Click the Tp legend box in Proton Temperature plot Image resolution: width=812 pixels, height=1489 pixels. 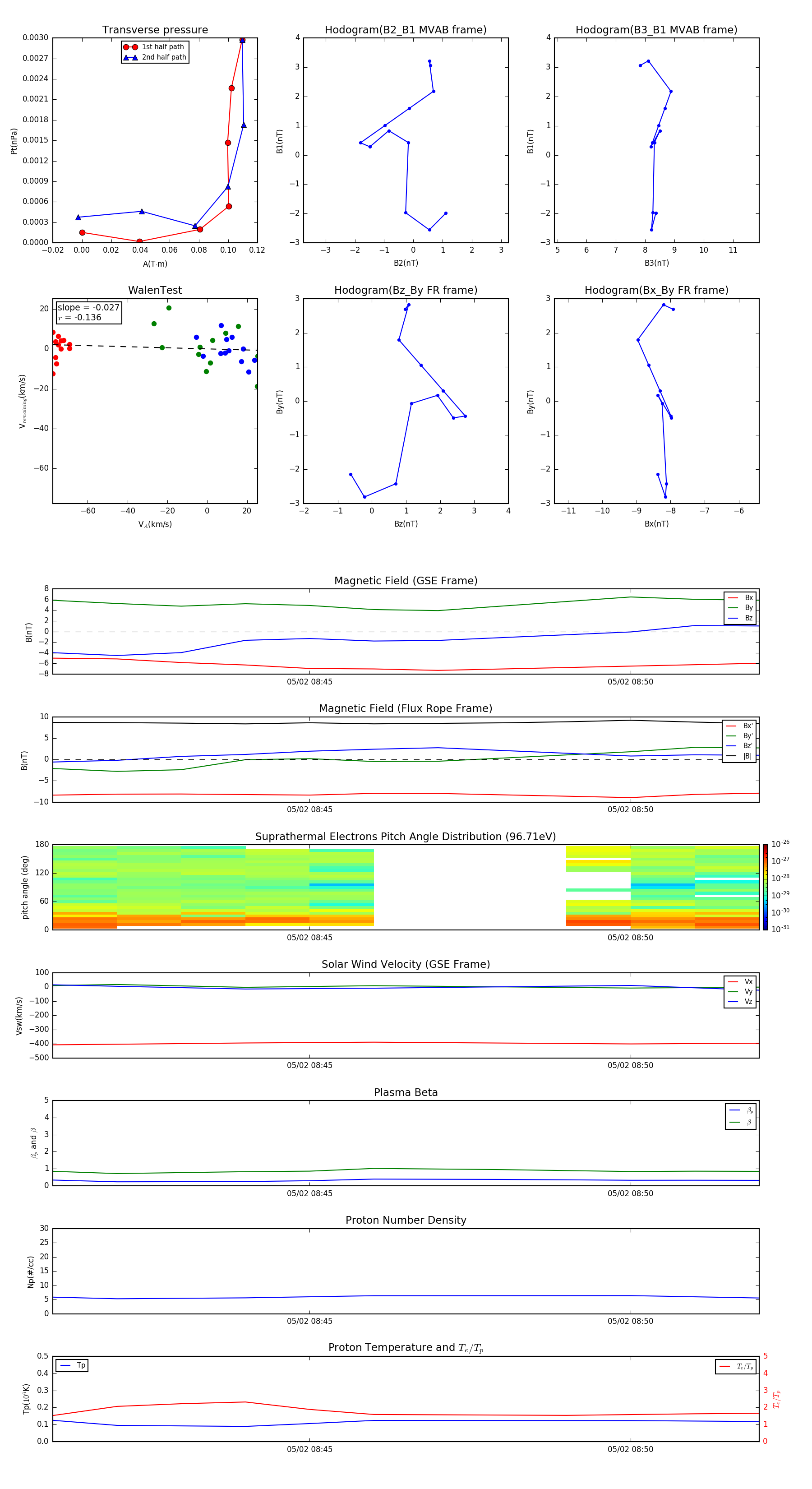tap(72, 1365)
